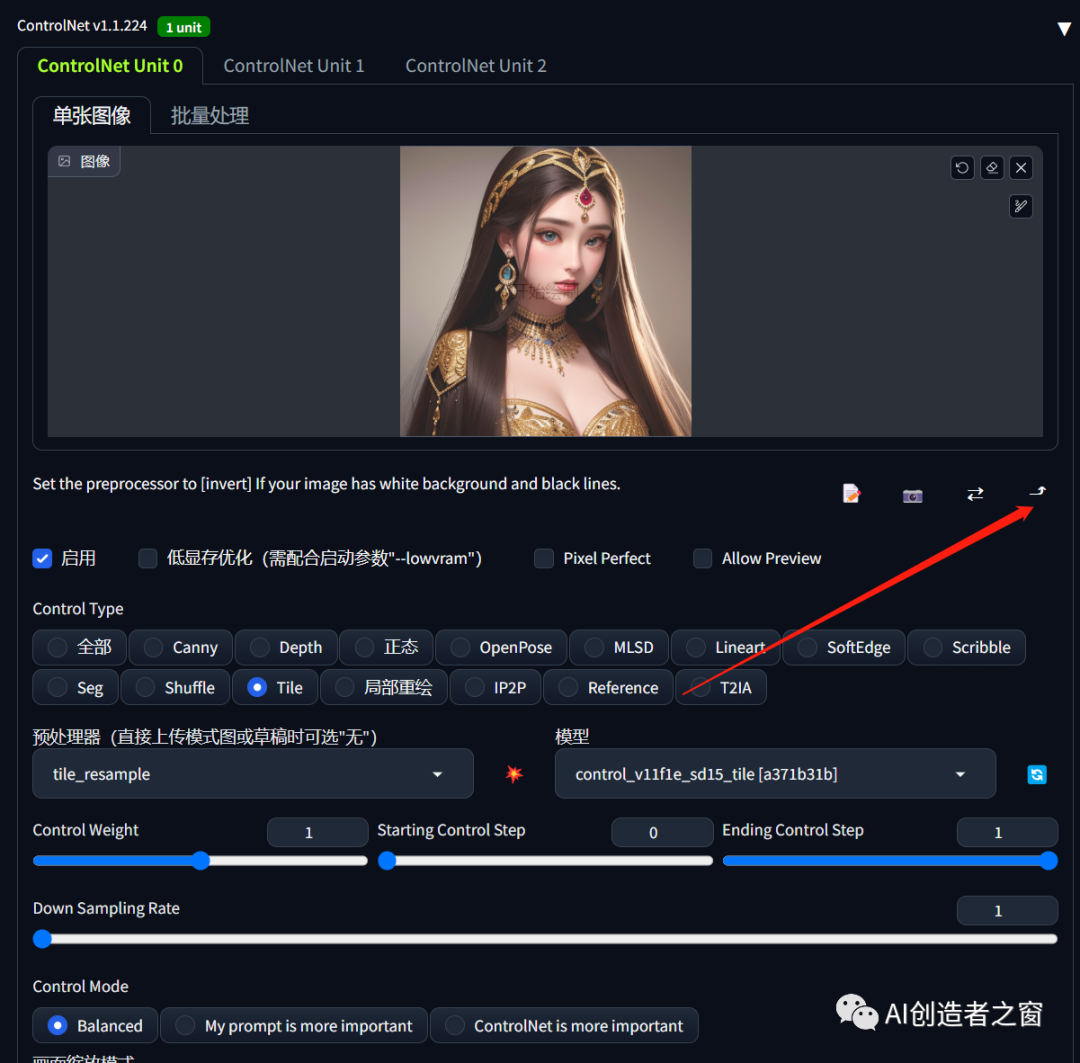1080x1063 pixels.
Task: Run preprocessor preview with the explosion icon
Action: click(x=513, y=773)
